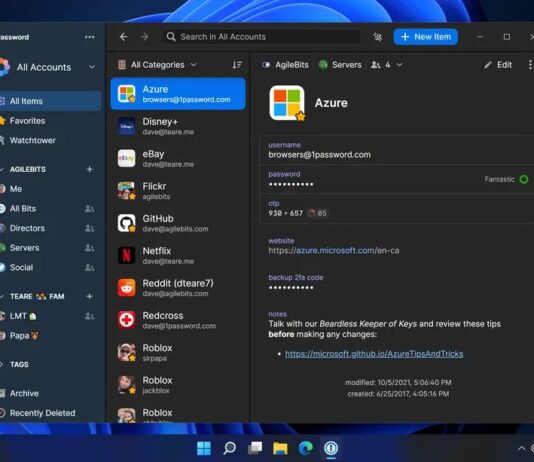Click the 1Password icon on the taskbar
The image size is (534, 462).
tap(331, 448)
